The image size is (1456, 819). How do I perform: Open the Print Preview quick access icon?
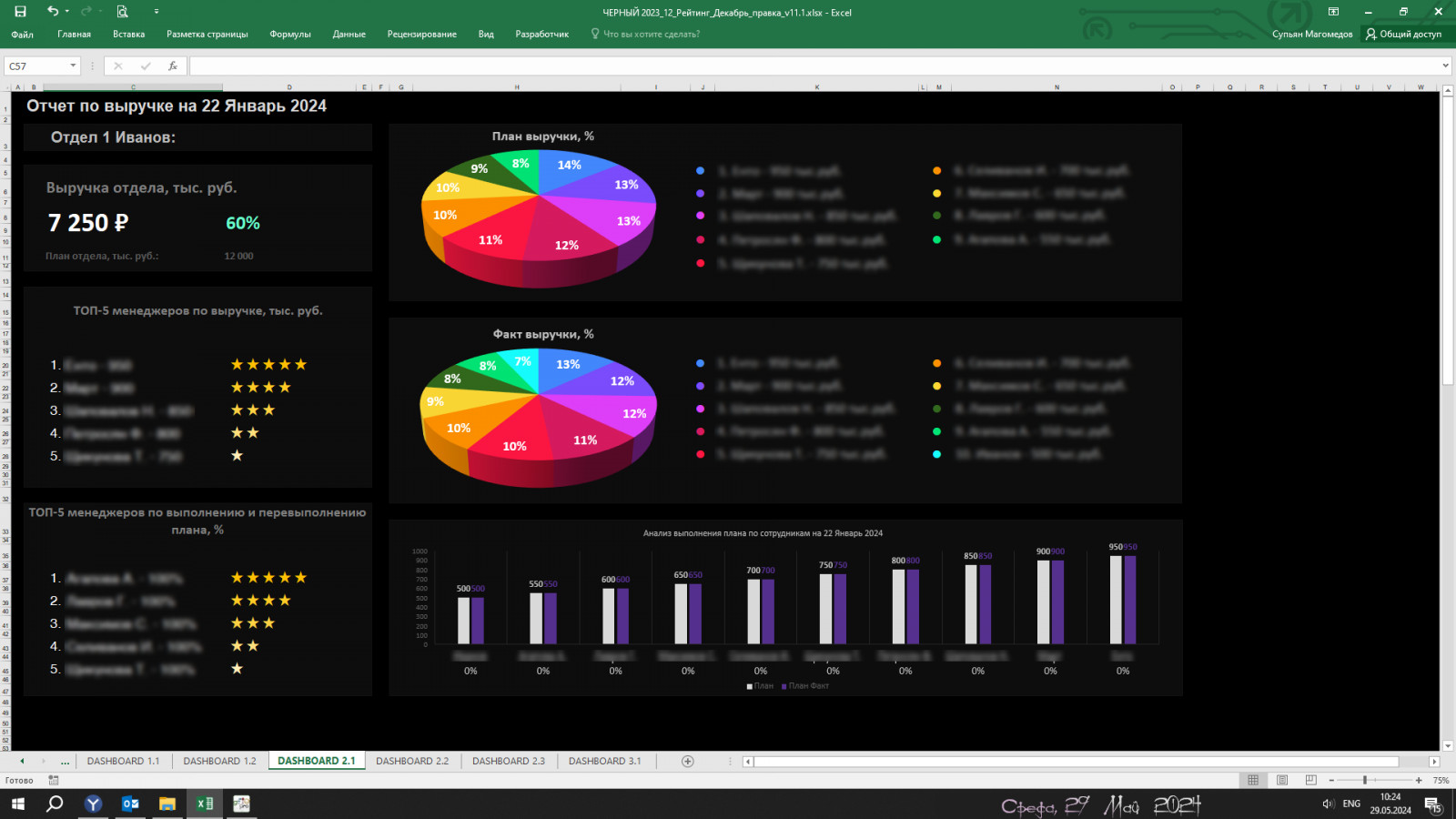(x=122, y=12)
